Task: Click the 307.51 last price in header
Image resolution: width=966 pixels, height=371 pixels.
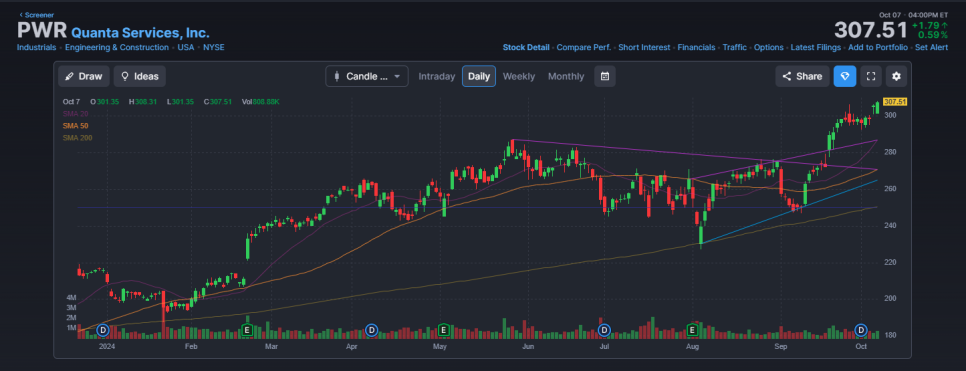Action: [871, 30]
